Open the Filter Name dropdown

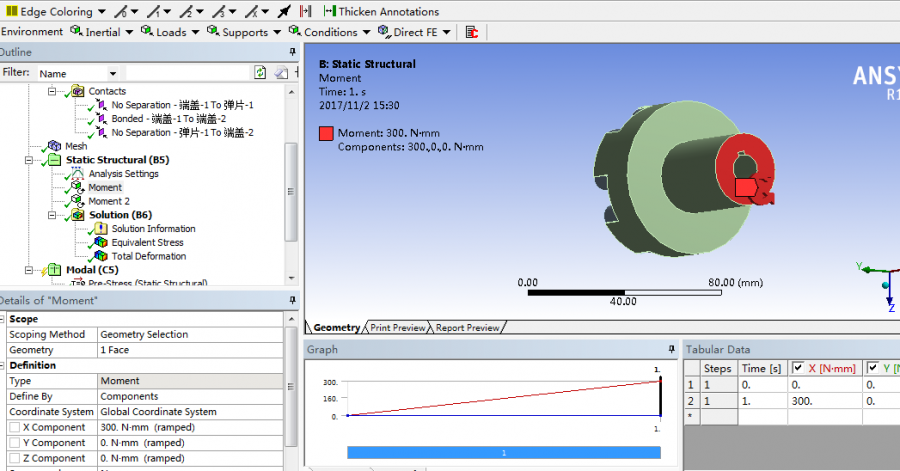[112, 73]
